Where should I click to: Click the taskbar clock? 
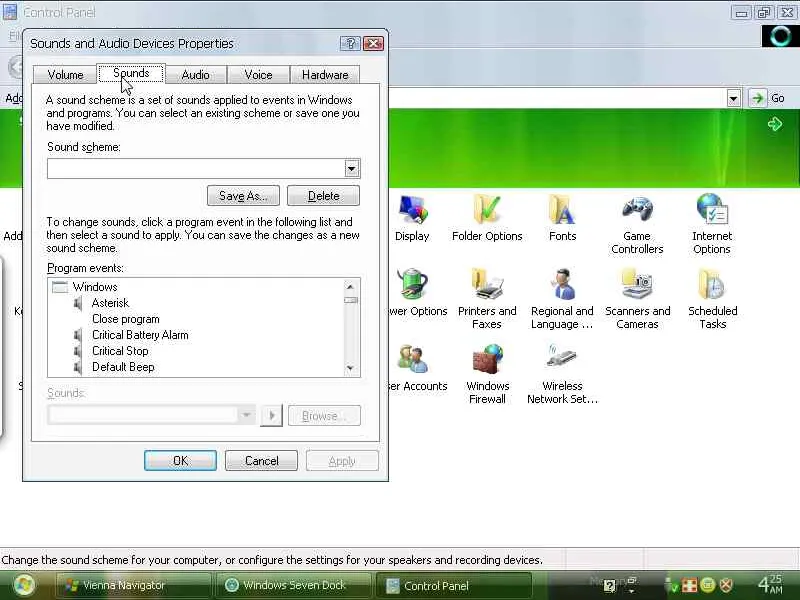coord(770,584)
